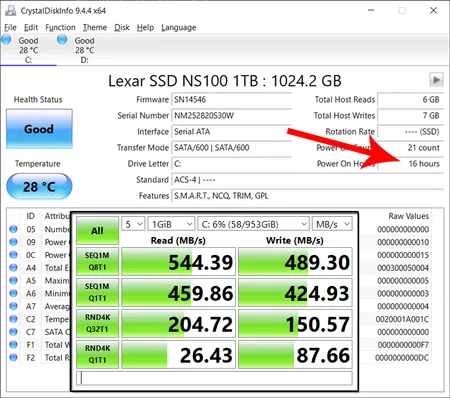
Task: Click the Total Host Writes value 7 GB
Action: tap(410, 115)
